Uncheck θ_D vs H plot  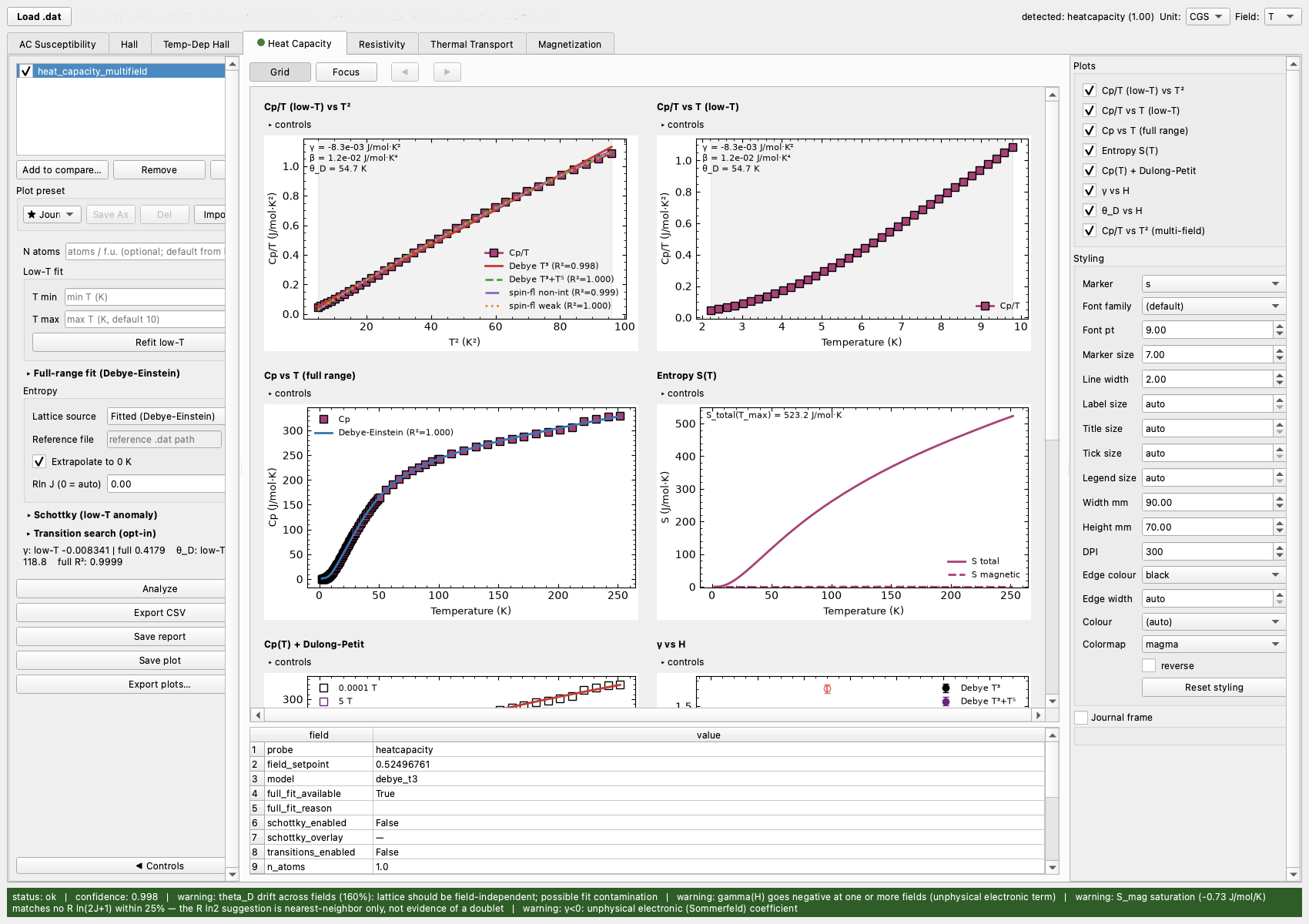(x=1089, y=210)
